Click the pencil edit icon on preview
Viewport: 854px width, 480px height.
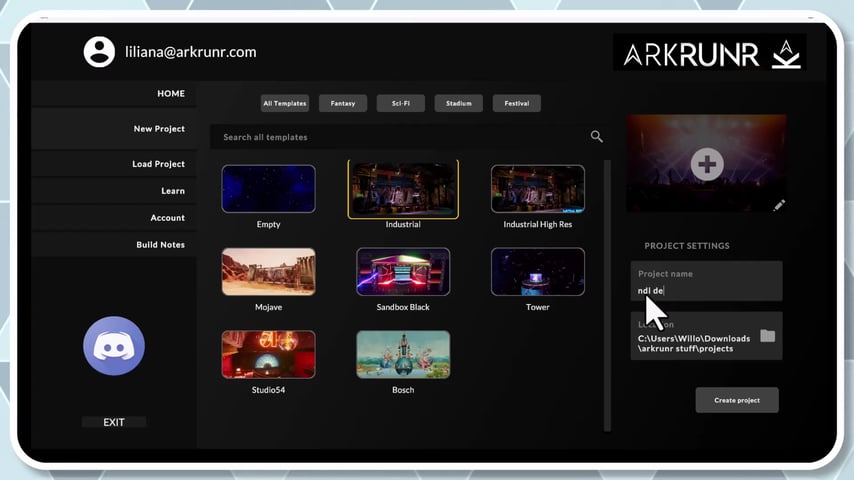point(779,205)
